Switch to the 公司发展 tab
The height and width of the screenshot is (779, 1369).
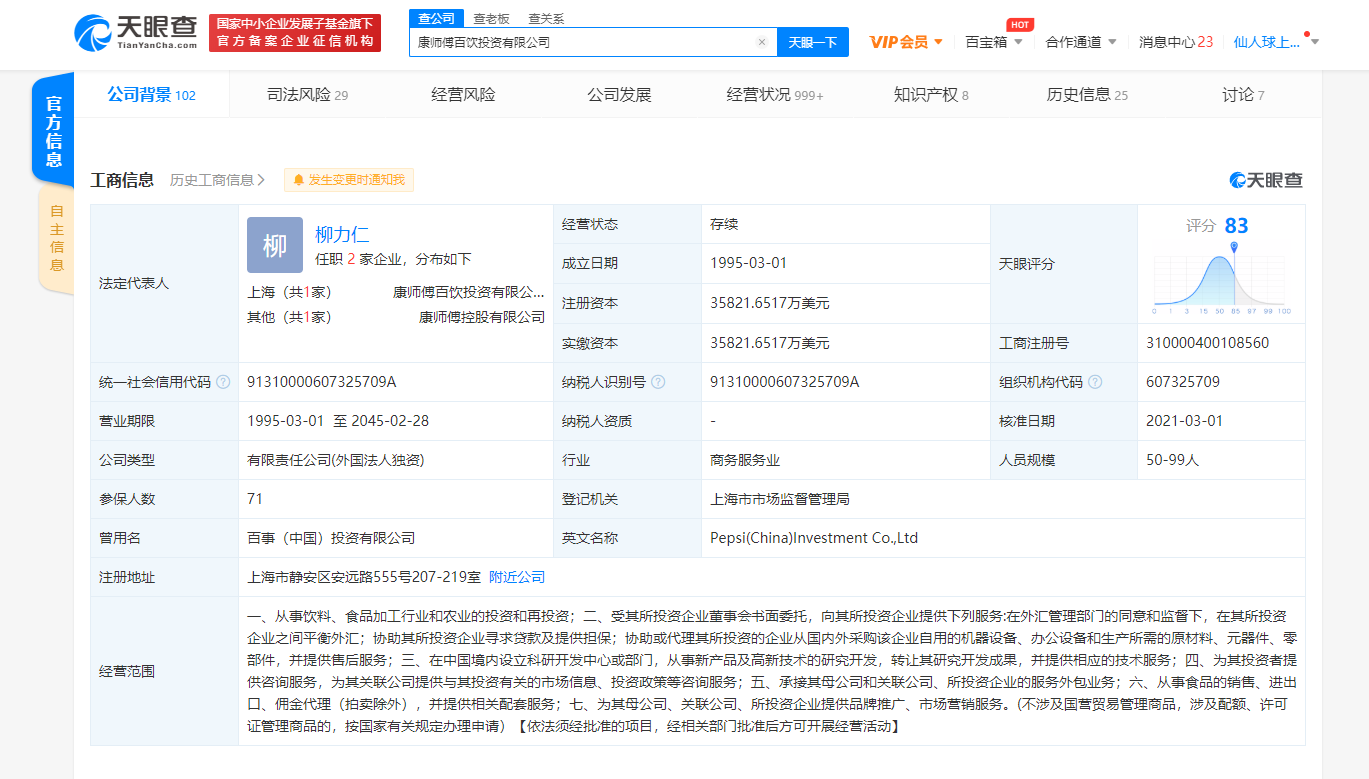[x=619, y=95]
